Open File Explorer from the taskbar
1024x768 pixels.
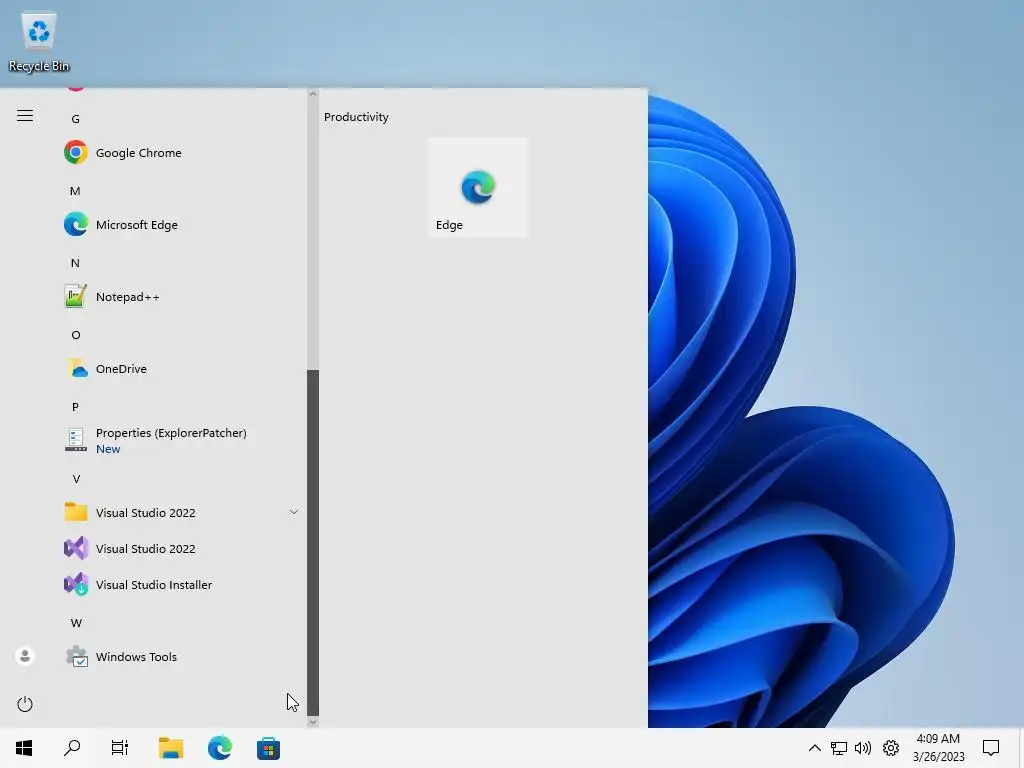point(171,748)
